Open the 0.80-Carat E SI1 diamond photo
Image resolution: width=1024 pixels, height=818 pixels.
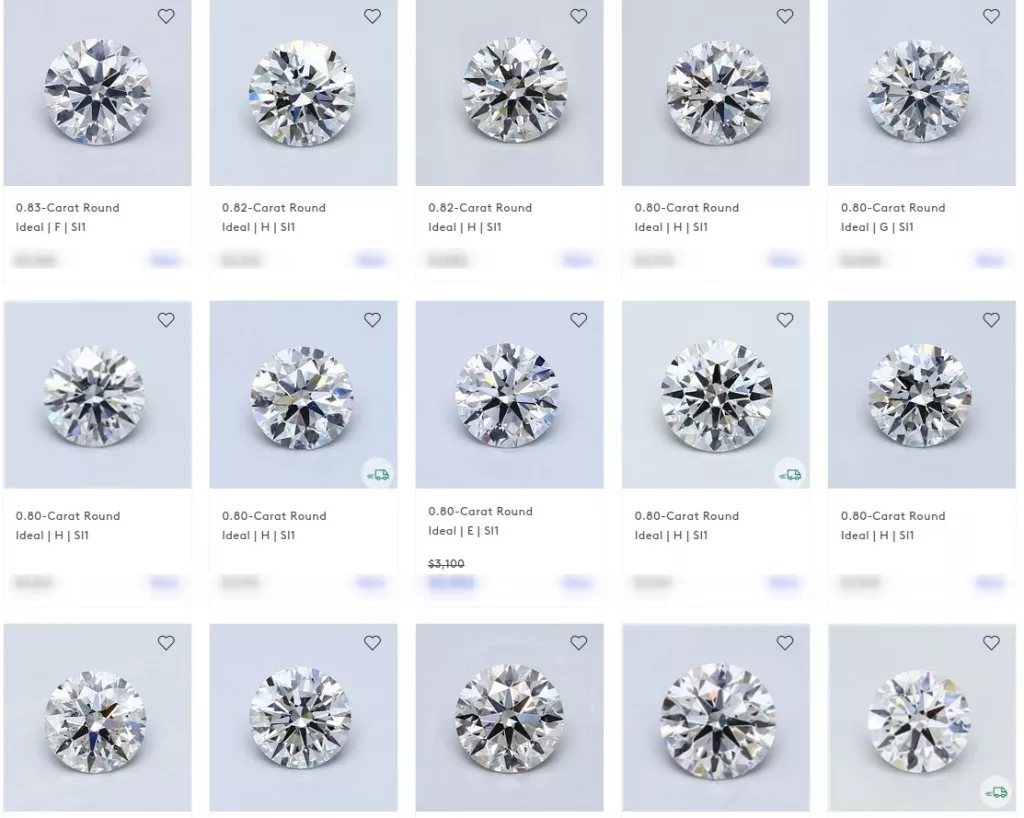509,394
